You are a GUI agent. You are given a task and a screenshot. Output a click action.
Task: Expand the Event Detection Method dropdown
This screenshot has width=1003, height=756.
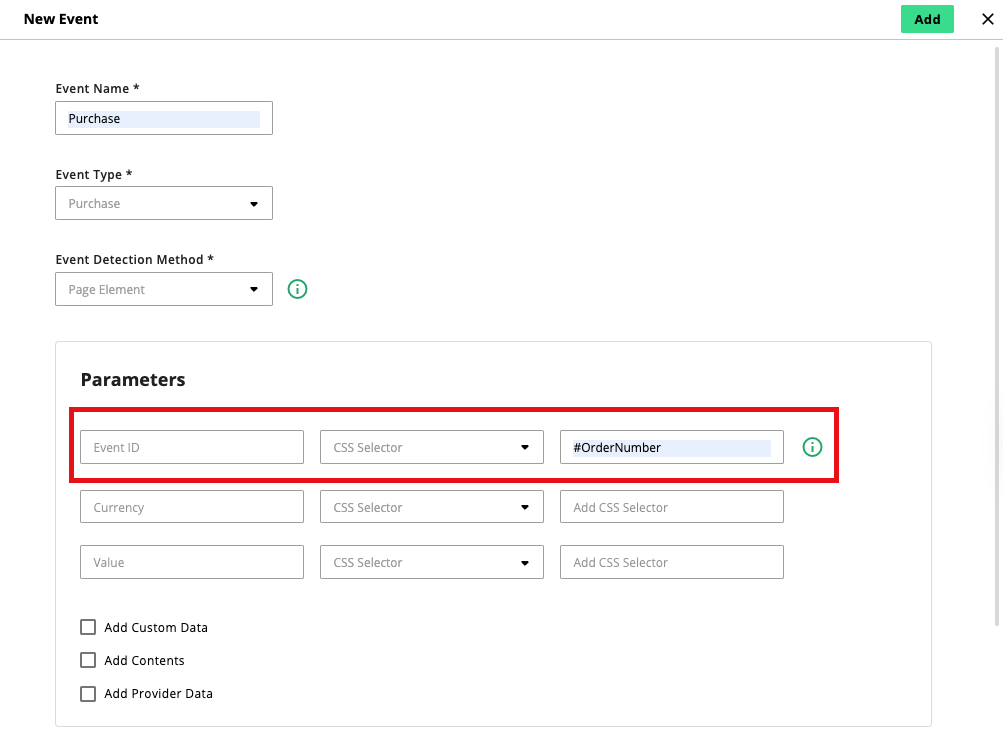pos(164,290)
